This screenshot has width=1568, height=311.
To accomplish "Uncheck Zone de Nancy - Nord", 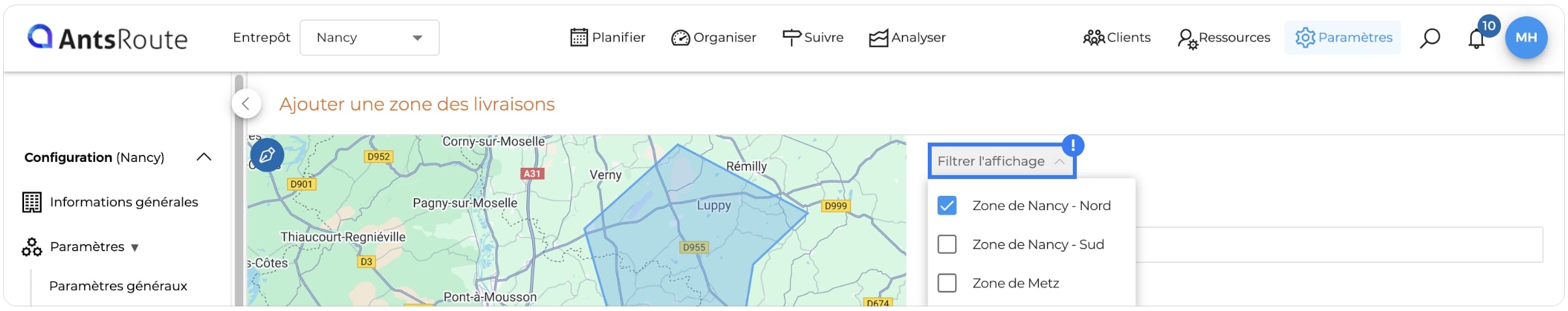I will pos(947,206).
